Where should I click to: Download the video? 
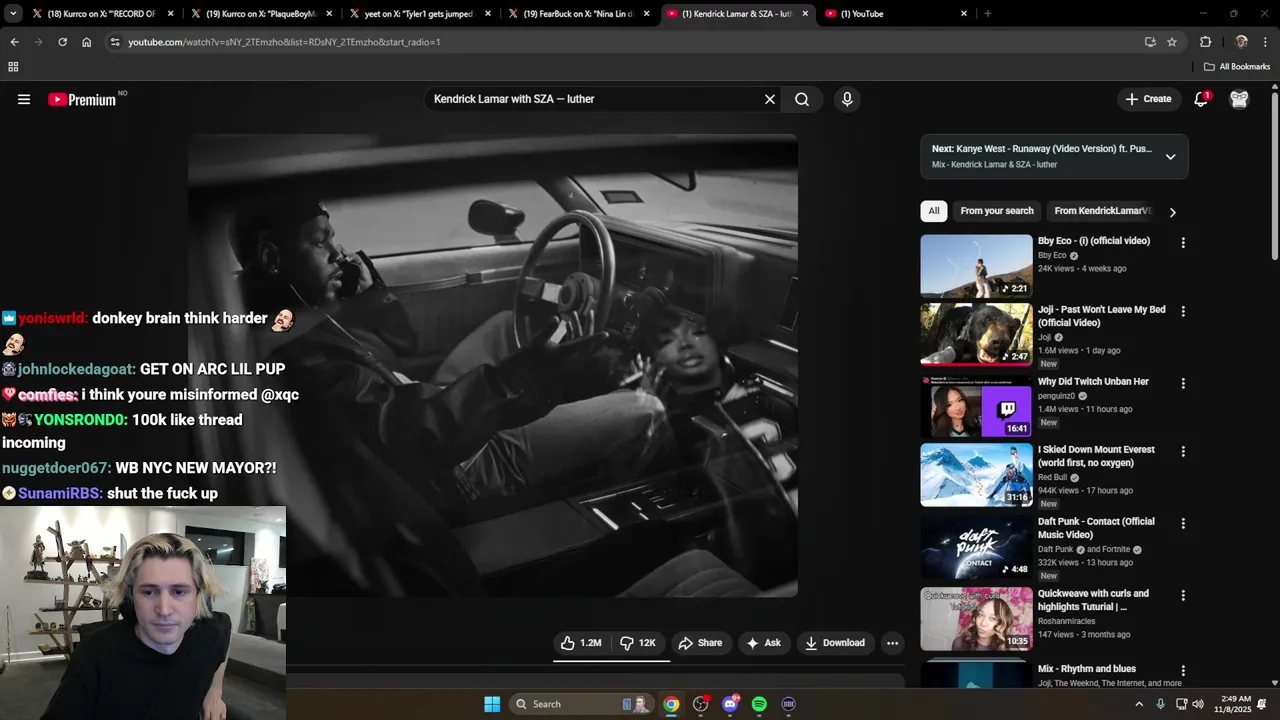[834, 643]
